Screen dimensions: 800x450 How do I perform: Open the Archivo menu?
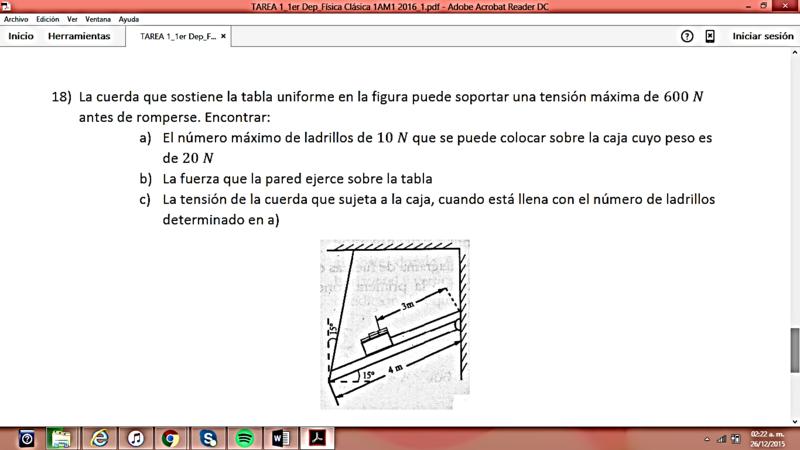coord(17,19)
